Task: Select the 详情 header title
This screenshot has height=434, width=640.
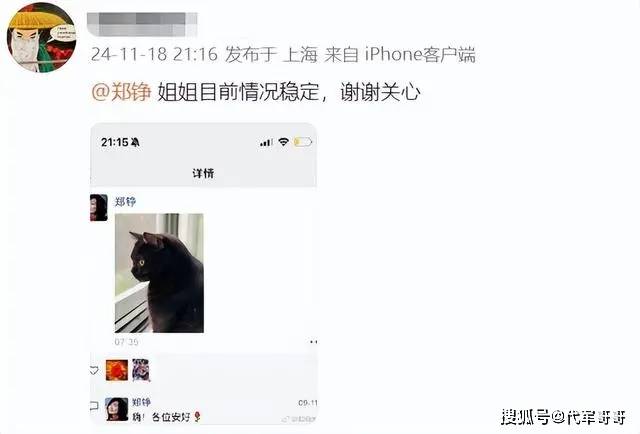Action: click(x=203, y=173)
